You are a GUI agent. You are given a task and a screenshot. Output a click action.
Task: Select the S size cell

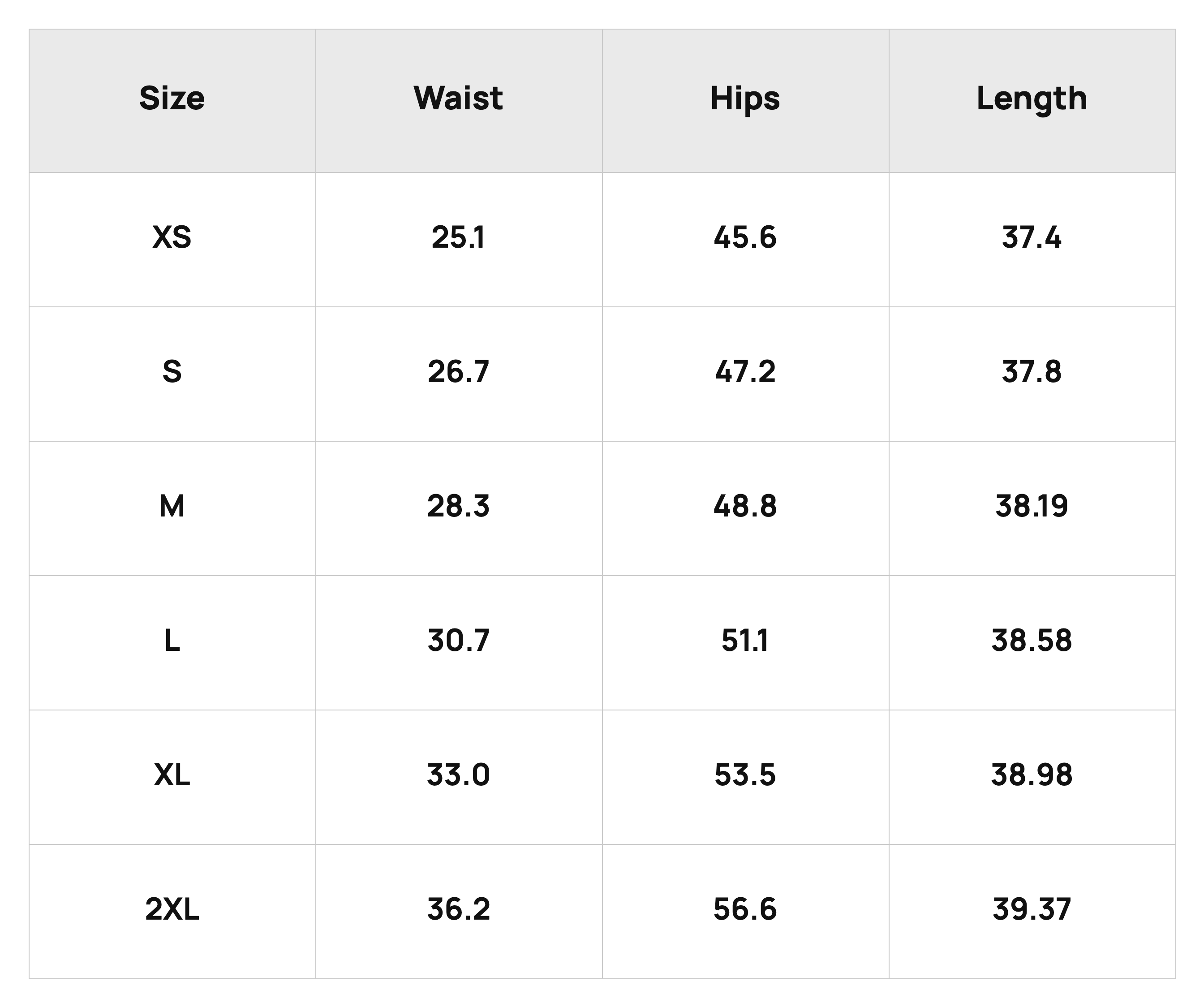click(172, 371)
